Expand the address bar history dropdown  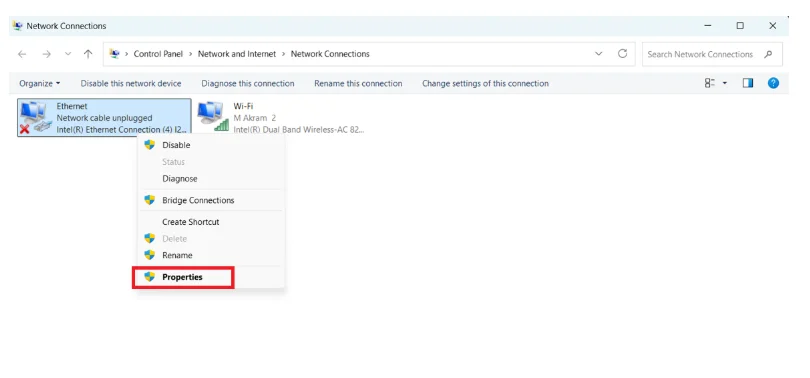click(599, 54)
